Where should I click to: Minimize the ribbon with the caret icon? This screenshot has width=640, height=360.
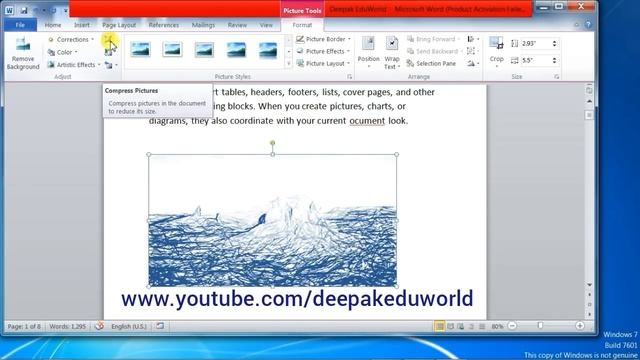point(577,25)
